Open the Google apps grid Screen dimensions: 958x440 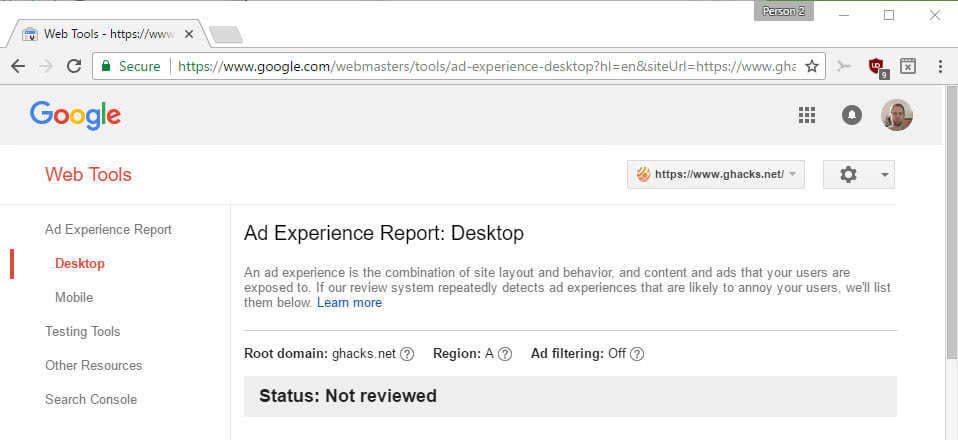(x=807, y=115)
